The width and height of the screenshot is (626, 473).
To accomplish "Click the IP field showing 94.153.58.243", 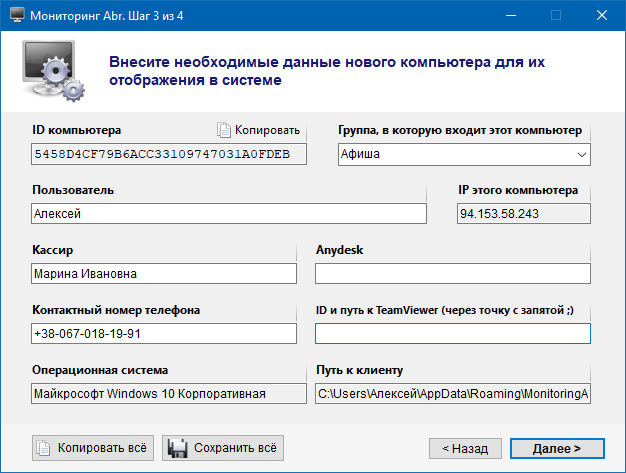I will pyautogui.click(x=524, y=214).
